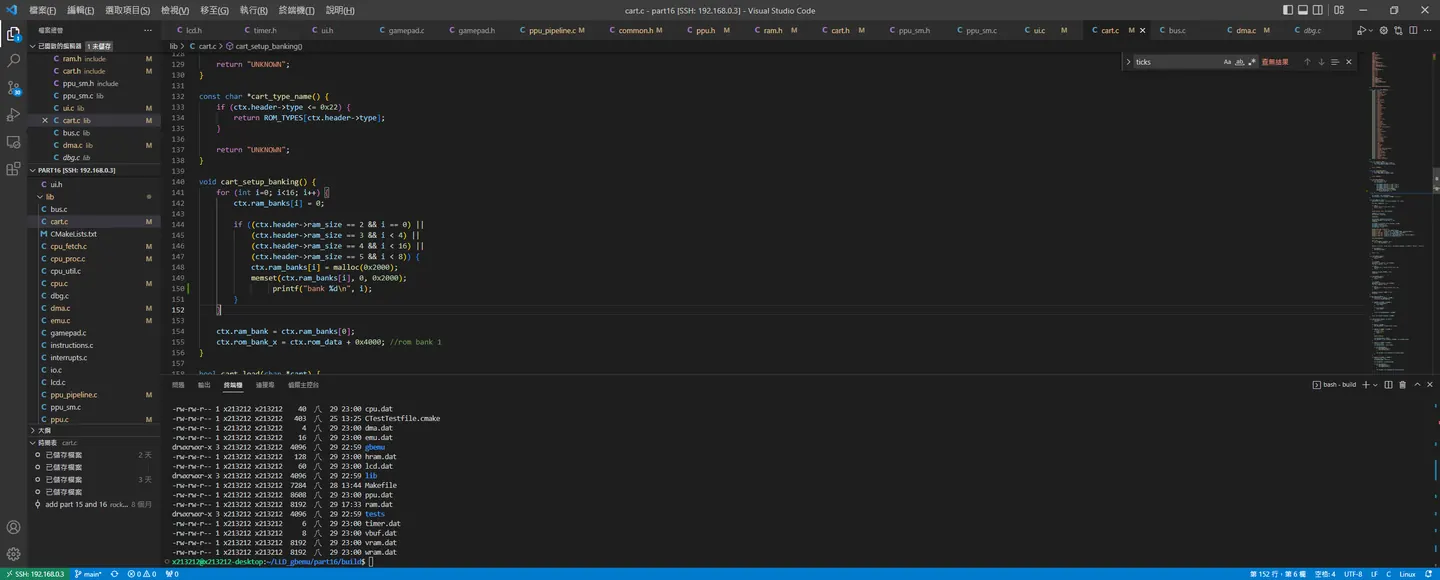
Task: Open the 終端機(T) menu
Action: (x=295, y=10)
